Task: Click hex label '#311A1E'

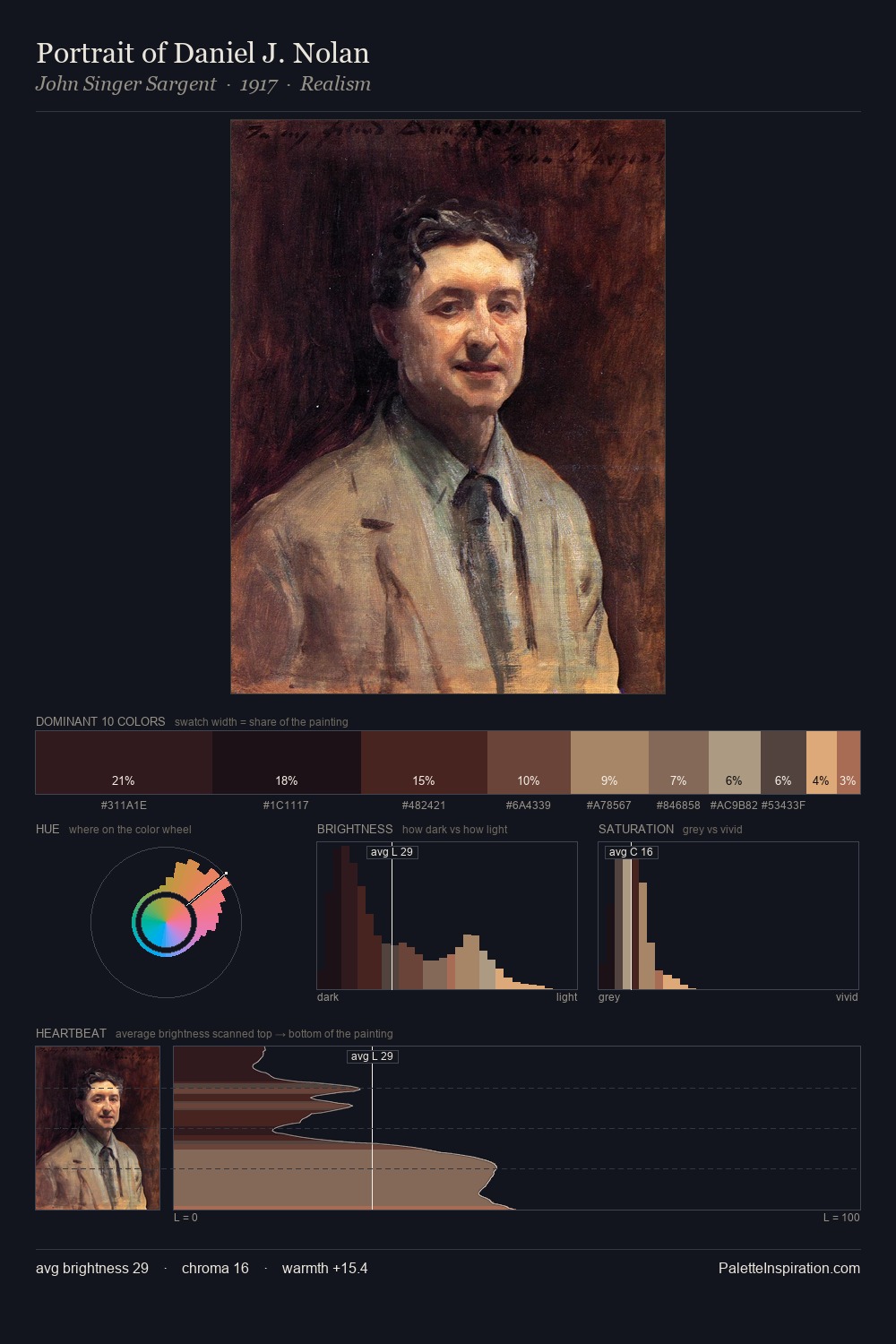Action: (124, 806)
